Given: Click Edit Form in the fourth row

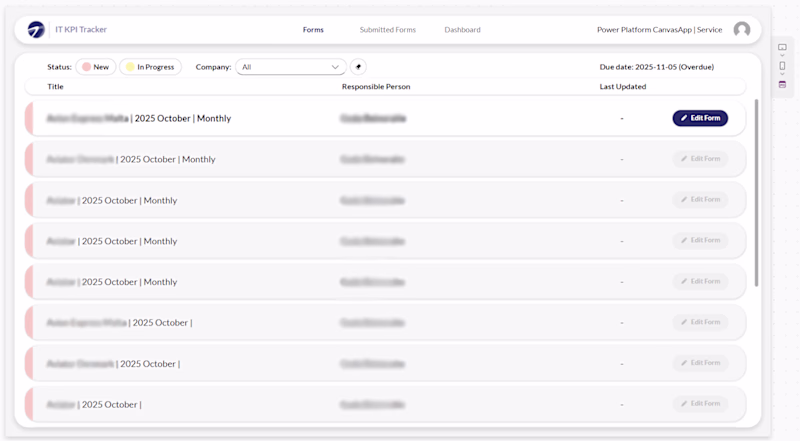Looking at the screenshot, I should pyautogui.click(x=700, y=240).
